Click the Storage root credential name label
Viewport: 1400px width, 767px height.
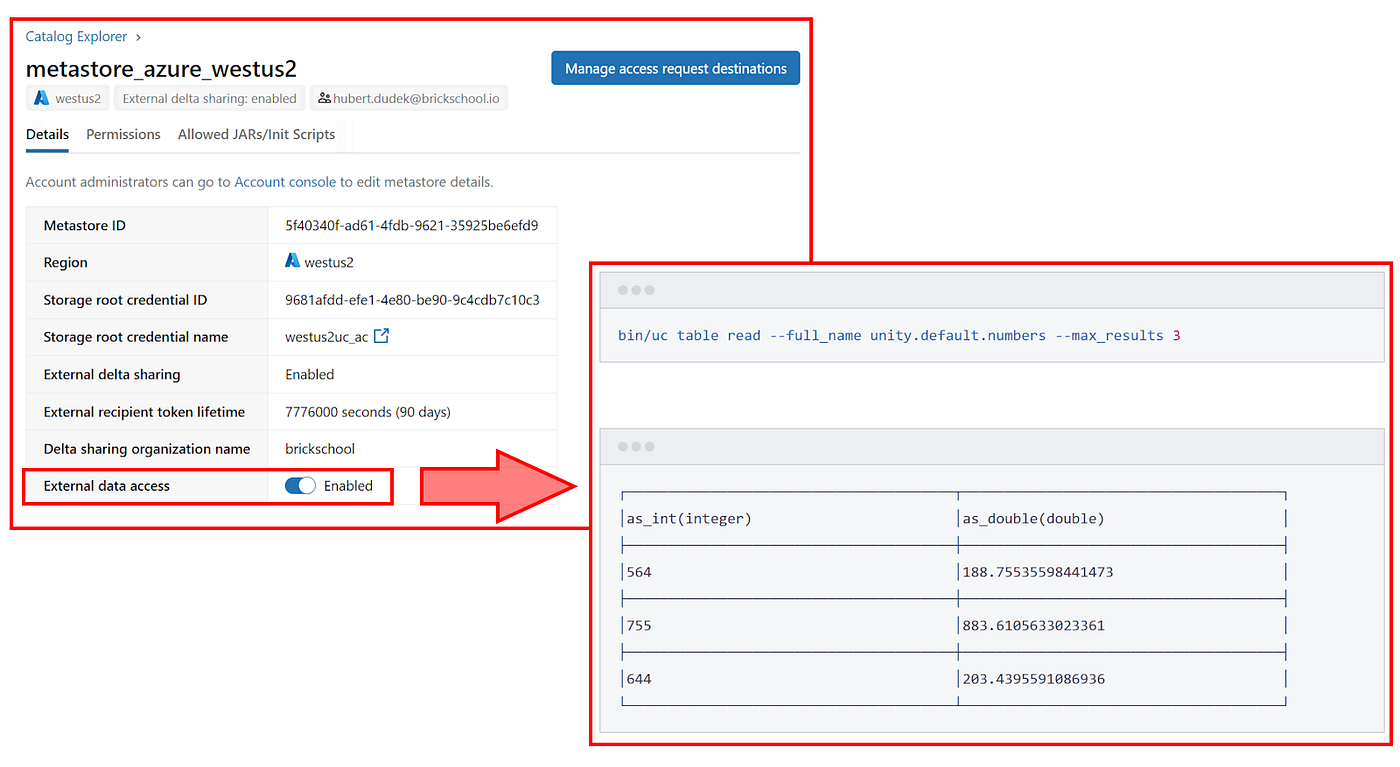(x=136, y=337)
